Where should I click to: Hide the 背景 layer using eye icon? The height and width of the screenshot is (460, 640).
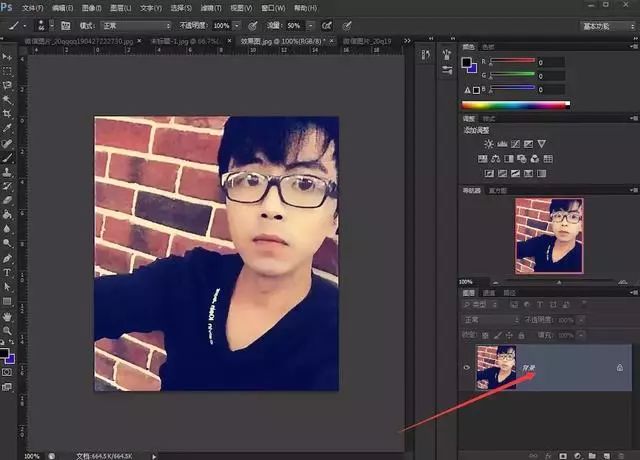pyautogui.click(x=467, y=367)
